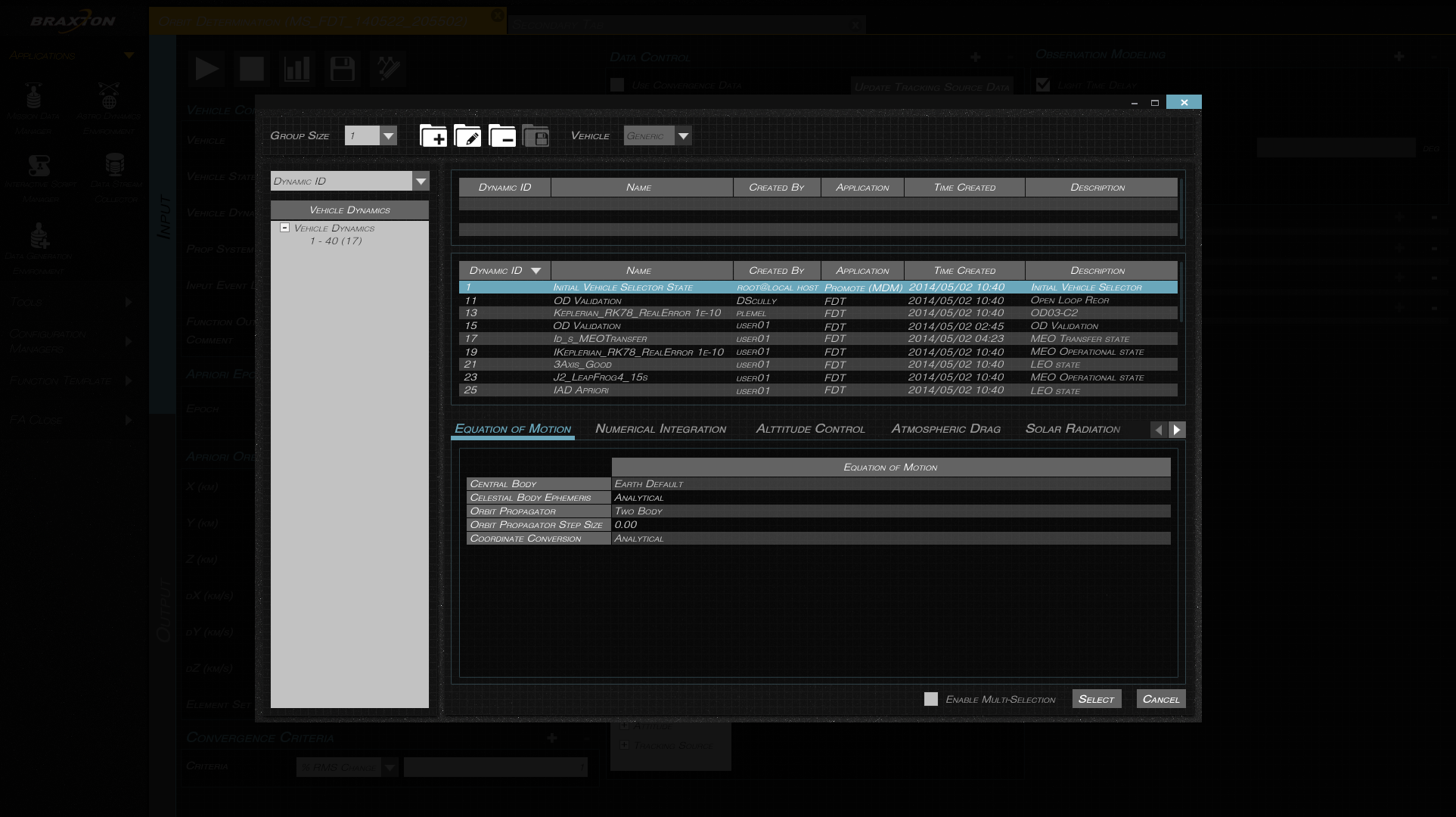Image resolution: width=1456 pixels, height=817 pixels.
Task: Select the Keplerian_RK78_RealError row
Action: click(x=639, y=312)
